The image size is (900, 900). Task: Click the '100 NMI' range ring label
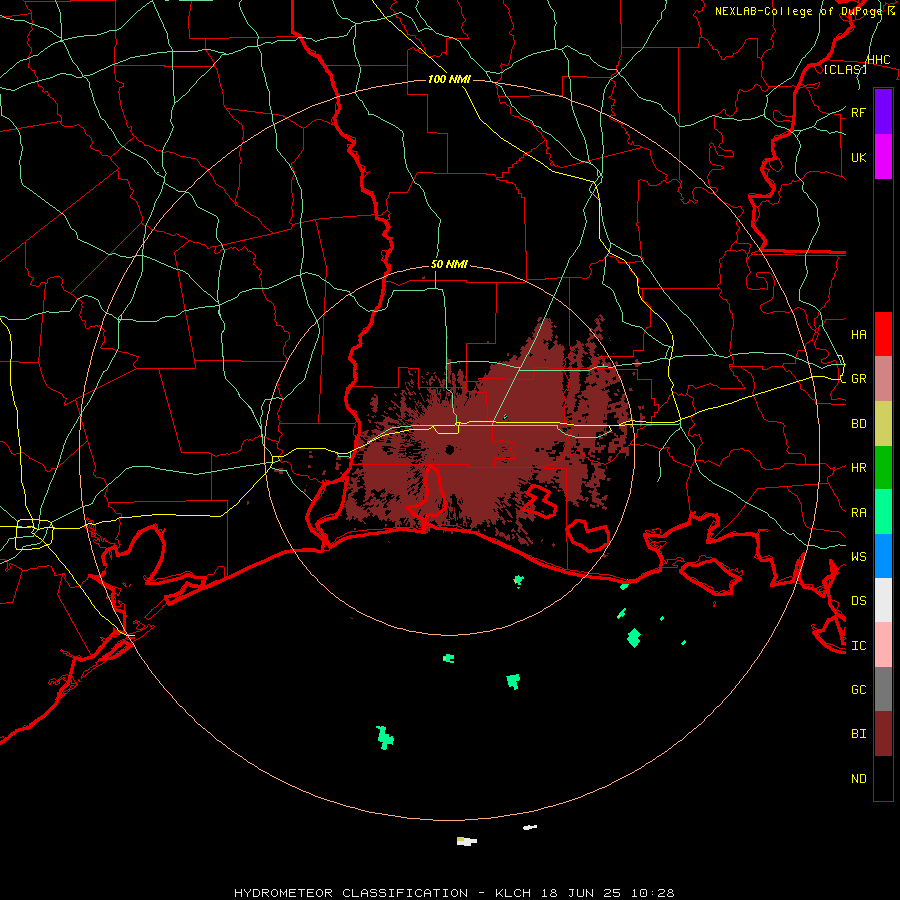click(x=449, y=79)
